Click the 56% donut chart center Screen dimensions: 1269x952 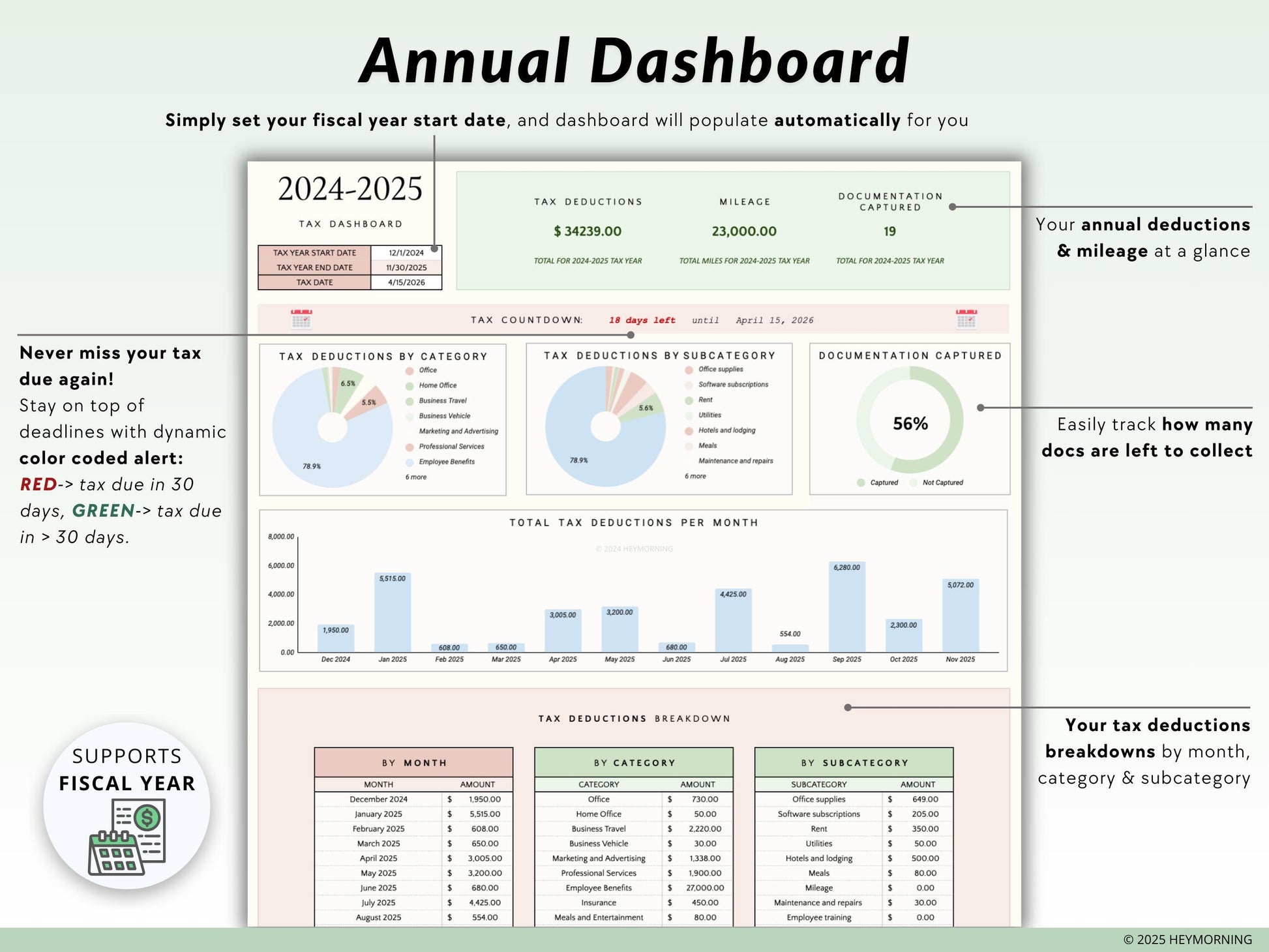coord(910,424)
